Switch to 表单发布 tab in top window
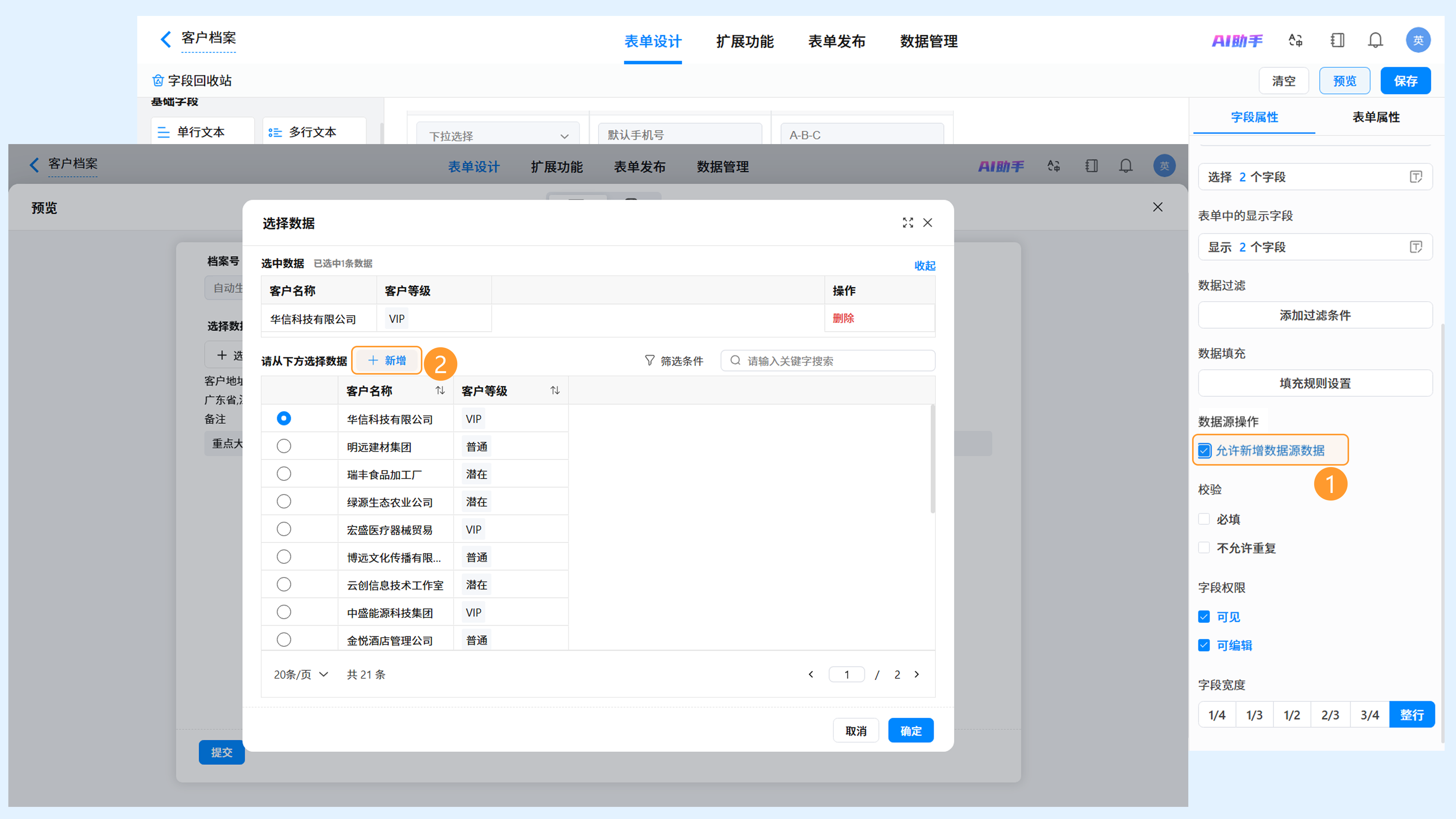This screenshot has height=819, width=1456. [836, 41]
